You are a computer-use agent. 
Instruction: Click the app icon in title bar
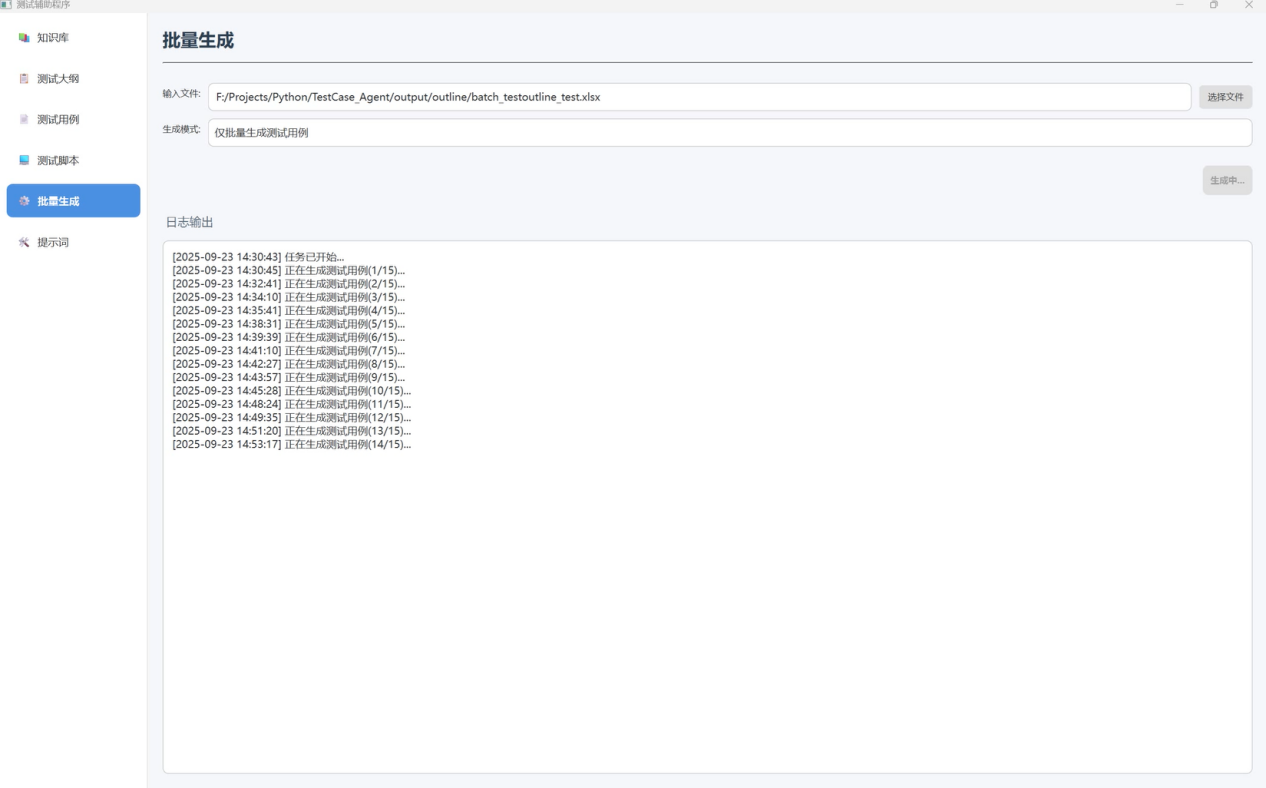[7, 5]
